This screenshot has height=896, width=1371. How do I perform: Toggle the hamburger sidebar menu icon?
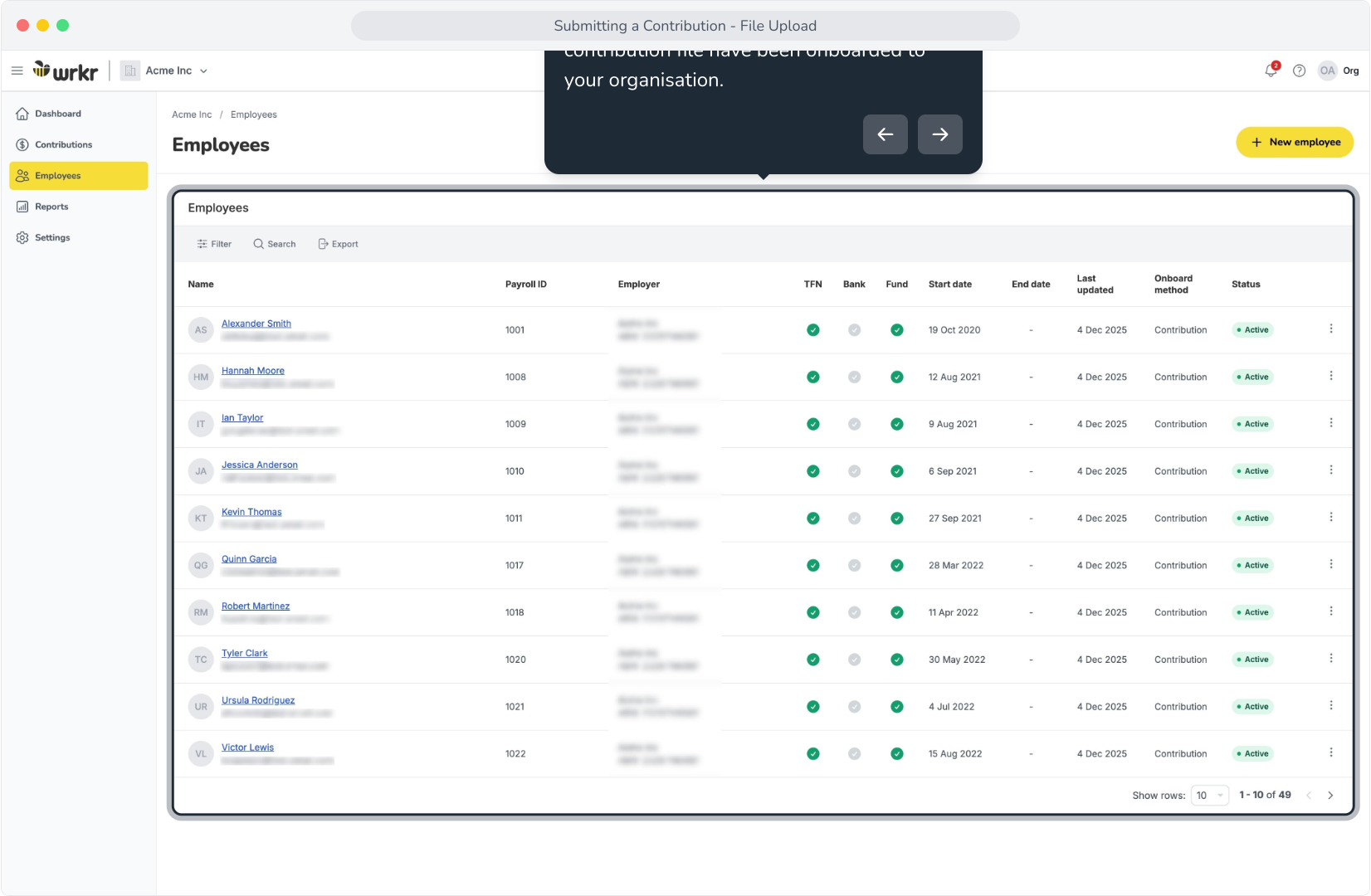(x=17, y=71)
